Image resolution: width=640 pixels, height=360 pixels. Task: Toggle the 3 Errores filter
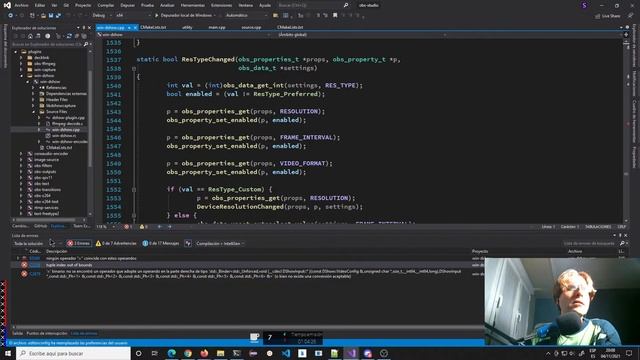pos(79,243)
